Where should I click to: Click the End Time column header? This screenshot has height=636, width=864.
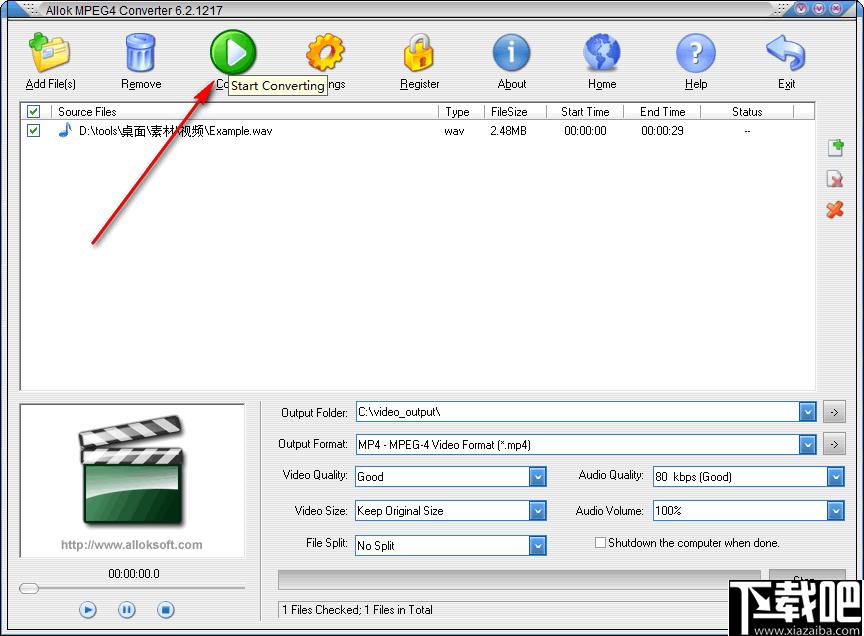click(662, 111)
